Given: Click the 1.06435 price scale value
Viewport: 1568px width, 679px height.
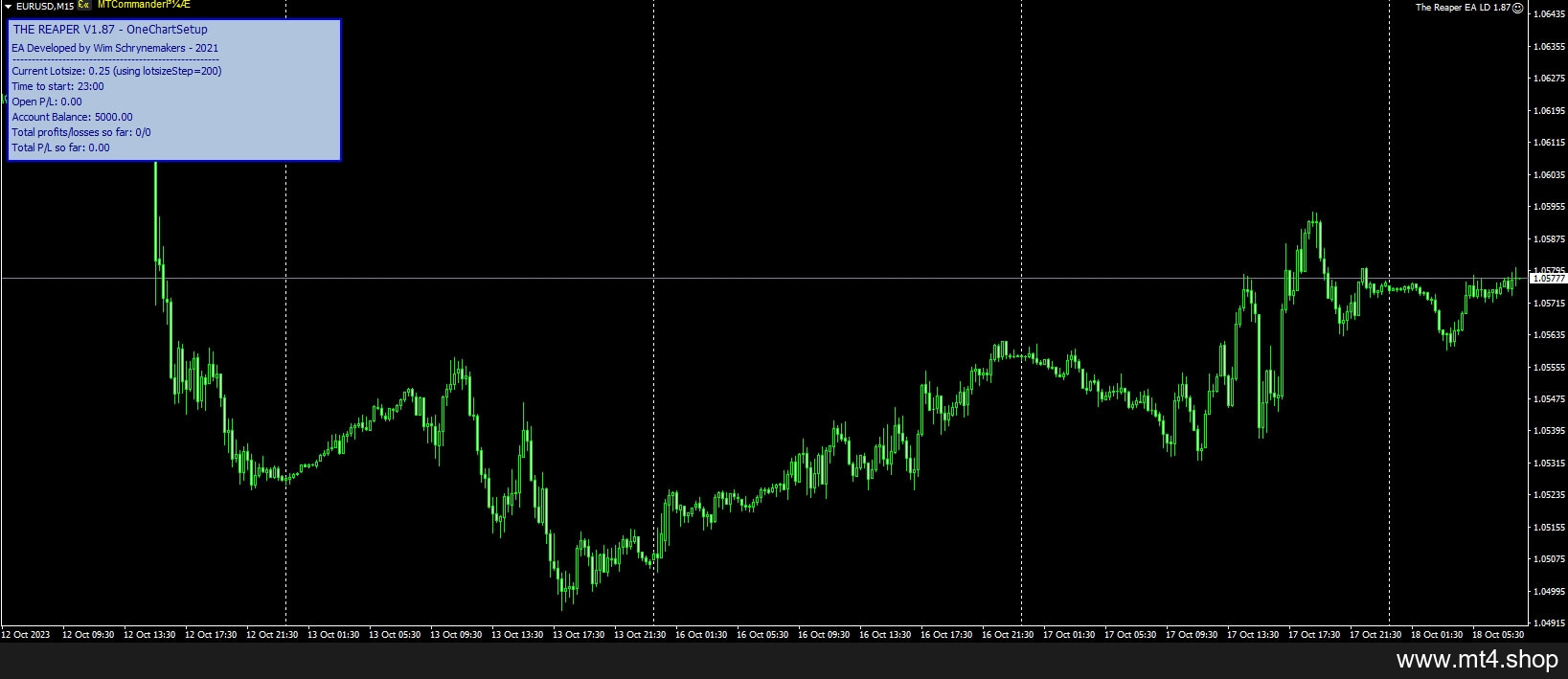Looking at the screenshot, I should pyautogui.click(x=1549, y=14).
